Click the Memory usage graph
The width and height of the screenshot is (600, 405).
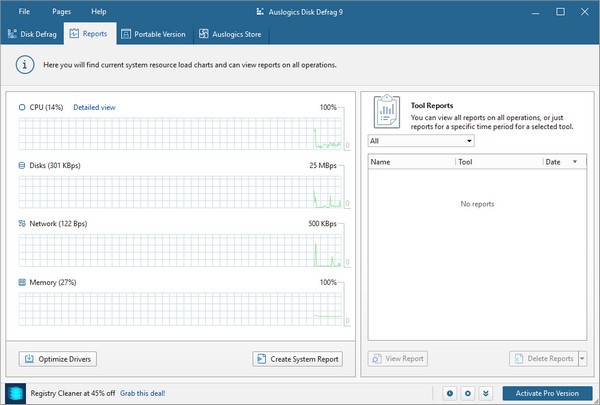tap(180, 309)
